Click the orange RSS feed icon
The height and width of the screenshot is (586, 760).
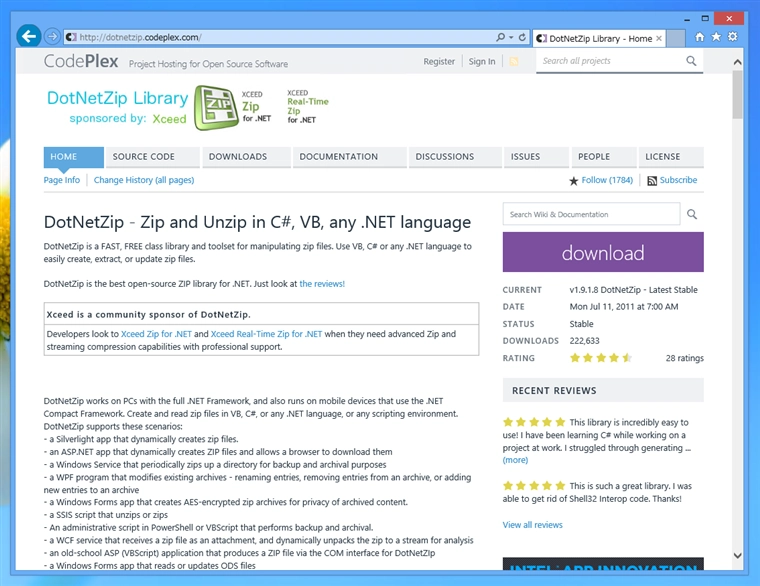tap(514, 61)
